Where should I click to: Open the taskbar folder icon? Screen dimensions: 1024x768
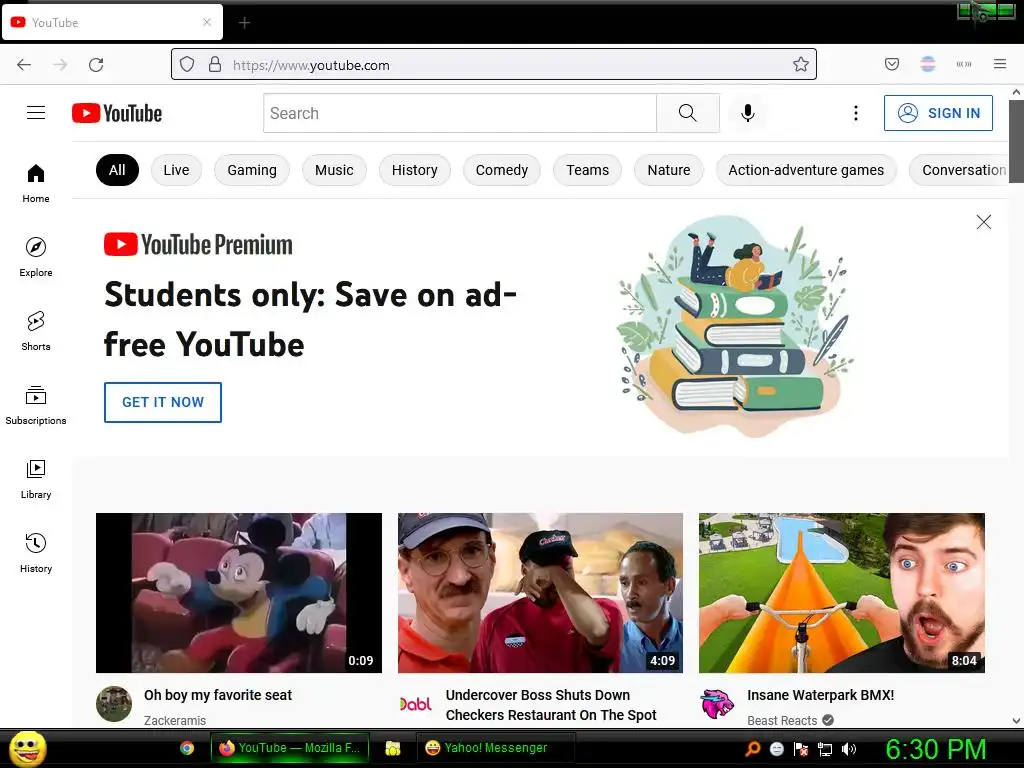[392, 748]
